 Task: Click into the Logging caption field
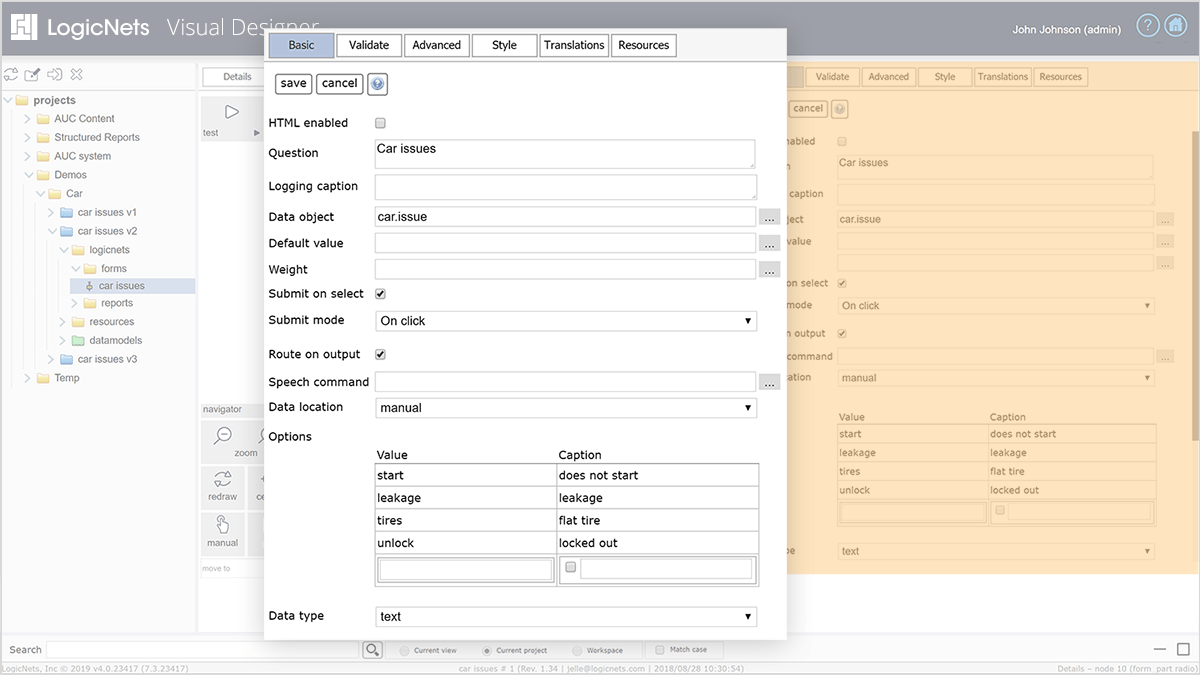(x=566, y=187)
